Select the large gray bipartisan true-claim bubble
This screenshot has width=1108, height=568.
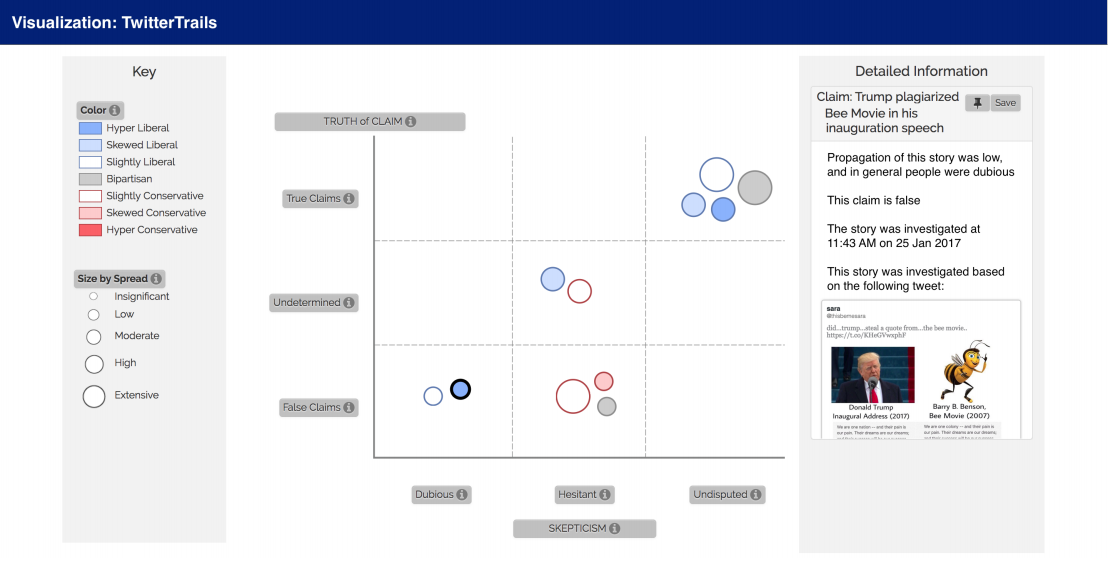pos(755,188)
